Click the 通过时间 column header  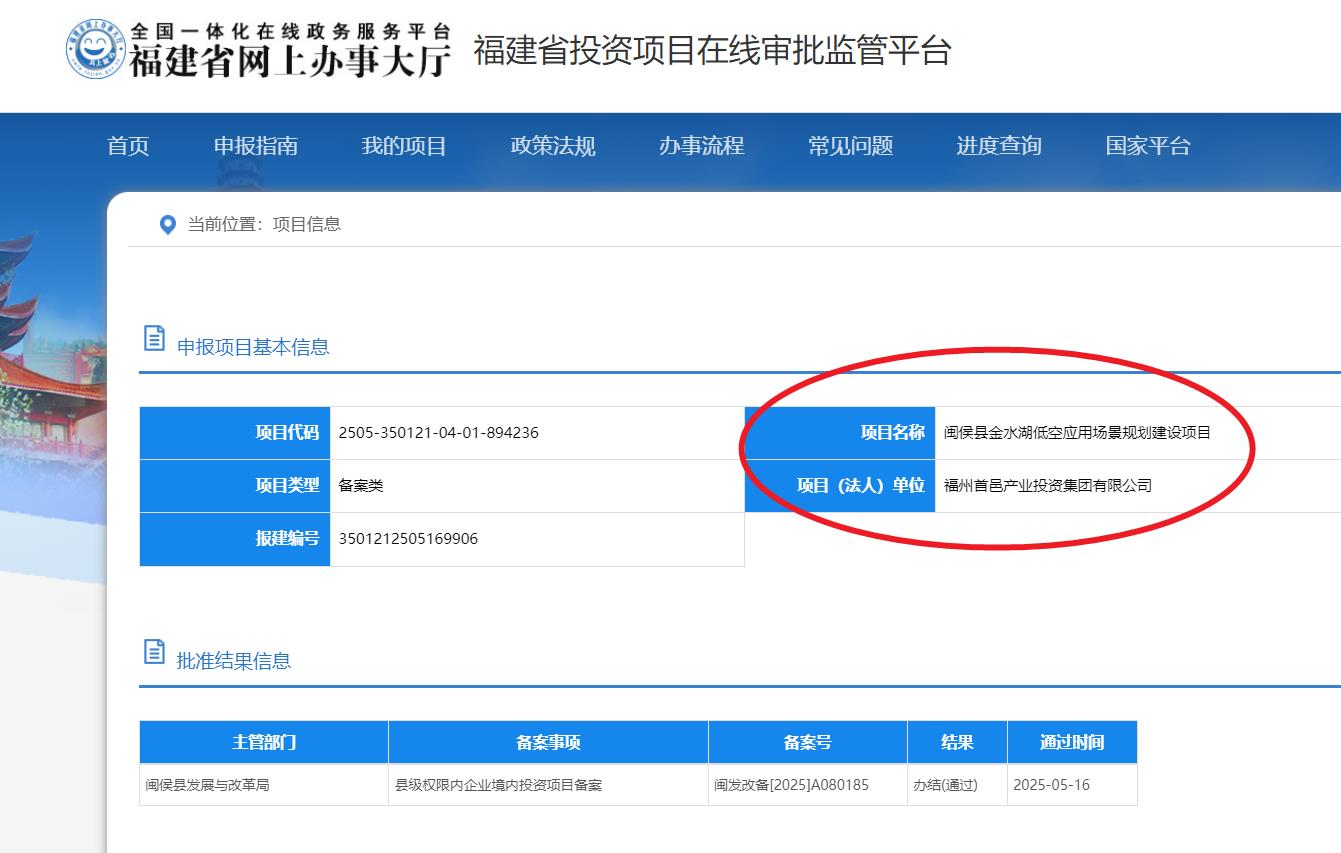tap(1072, 742)
